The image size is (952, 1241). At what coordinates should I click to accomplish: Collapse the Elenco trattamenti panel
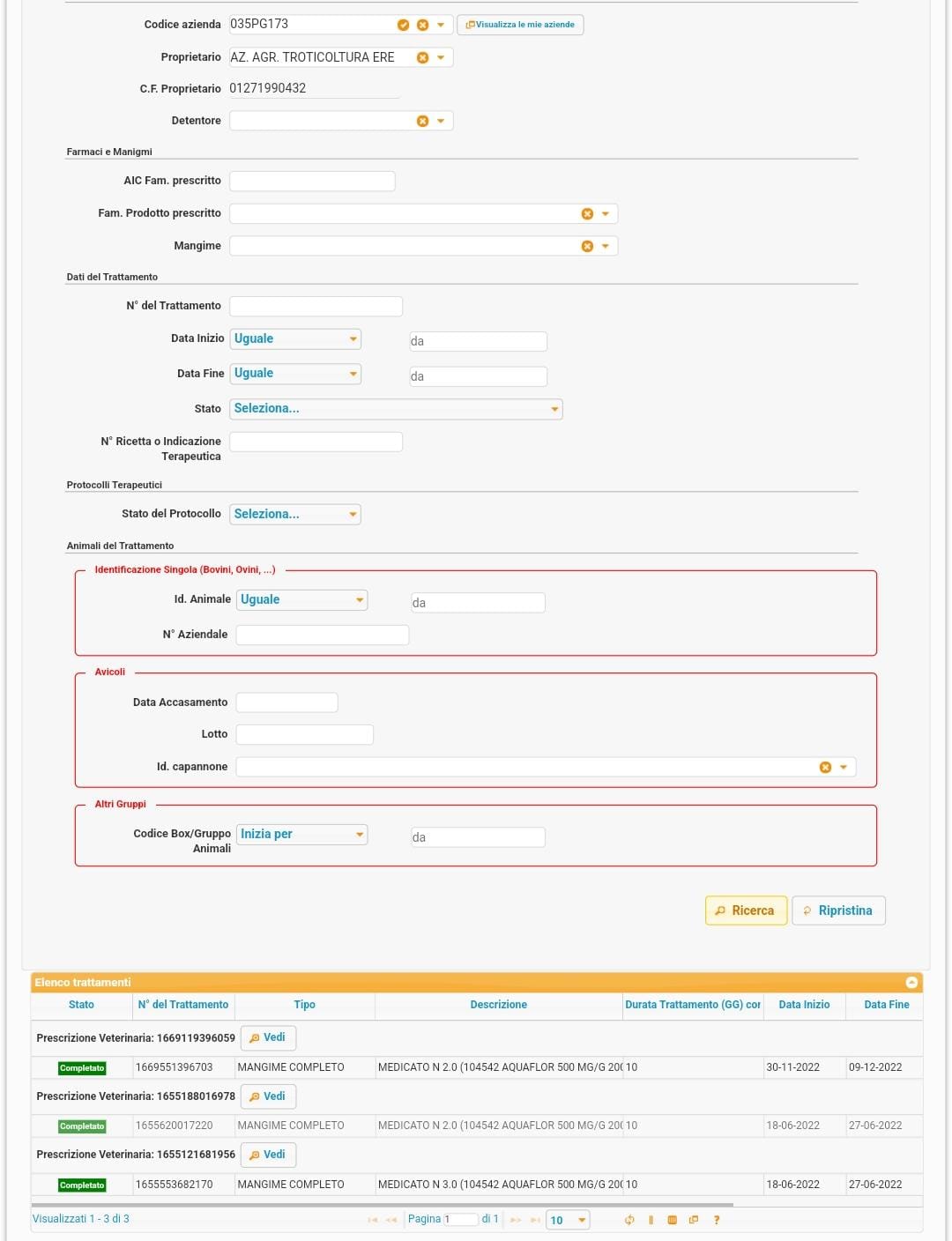(911, 982)
